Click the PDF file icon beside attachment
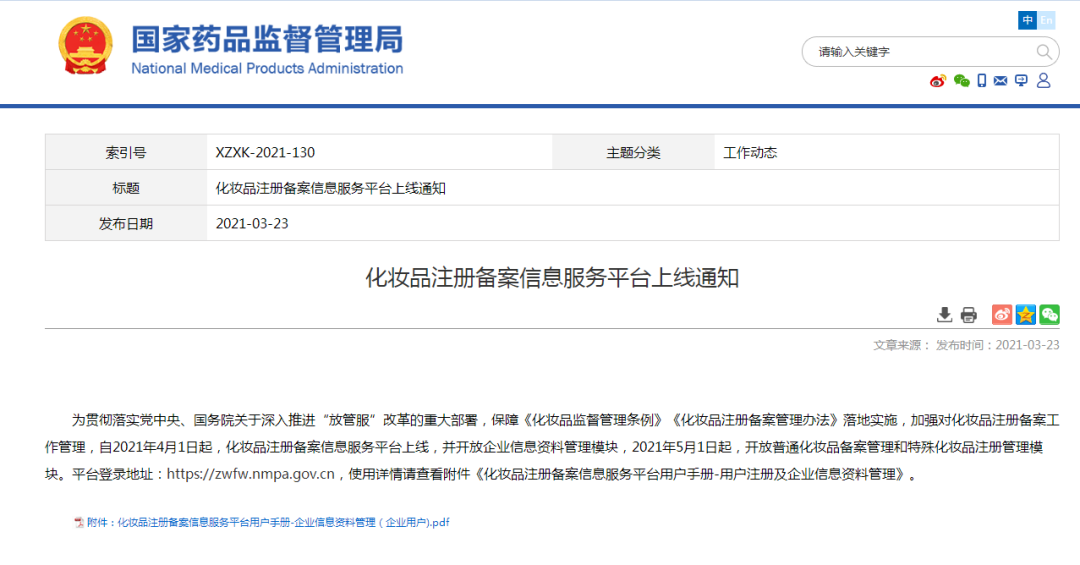 pos(79,522)
